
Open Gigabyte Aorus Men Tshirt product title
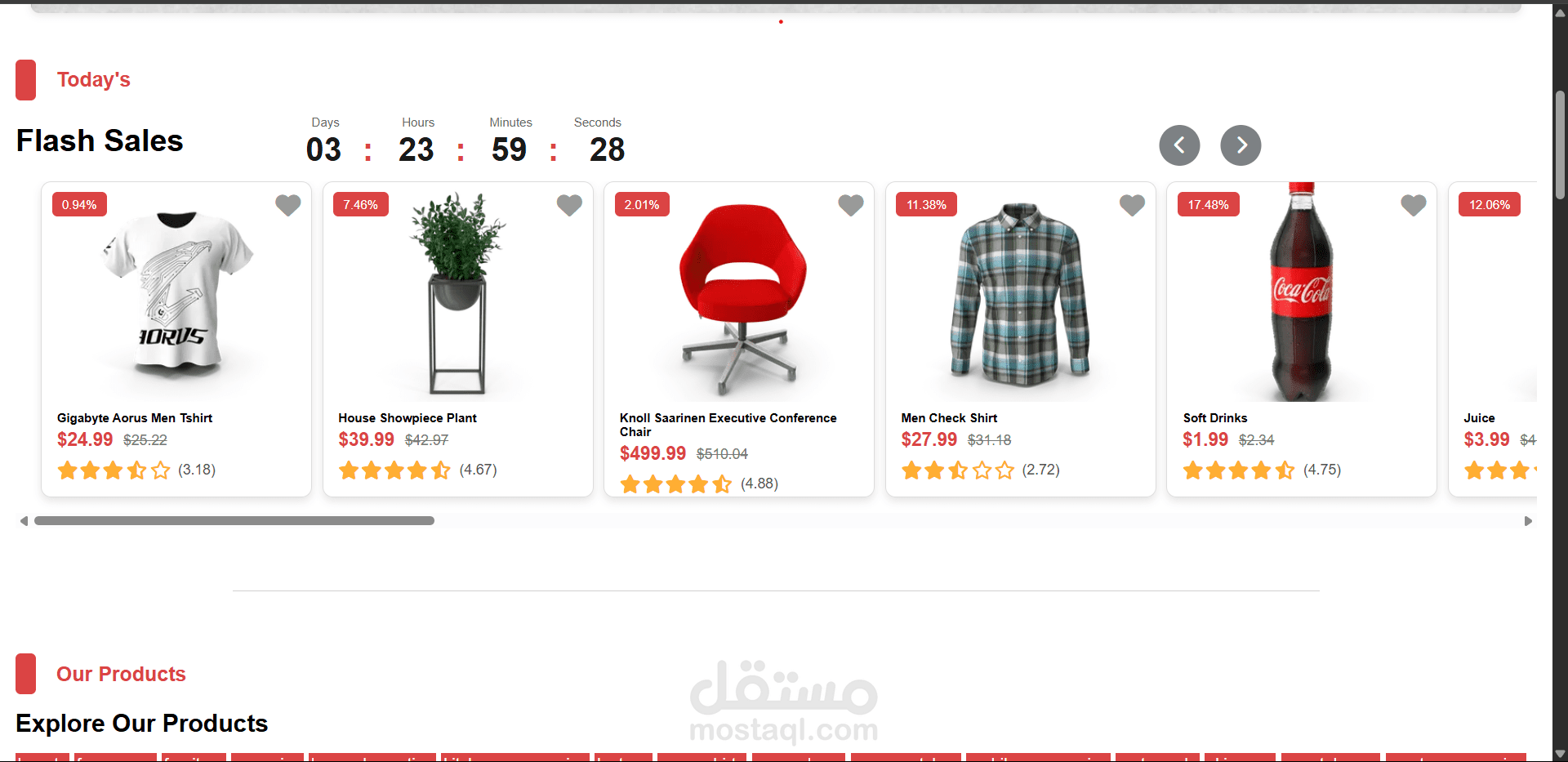pos(135,418)
